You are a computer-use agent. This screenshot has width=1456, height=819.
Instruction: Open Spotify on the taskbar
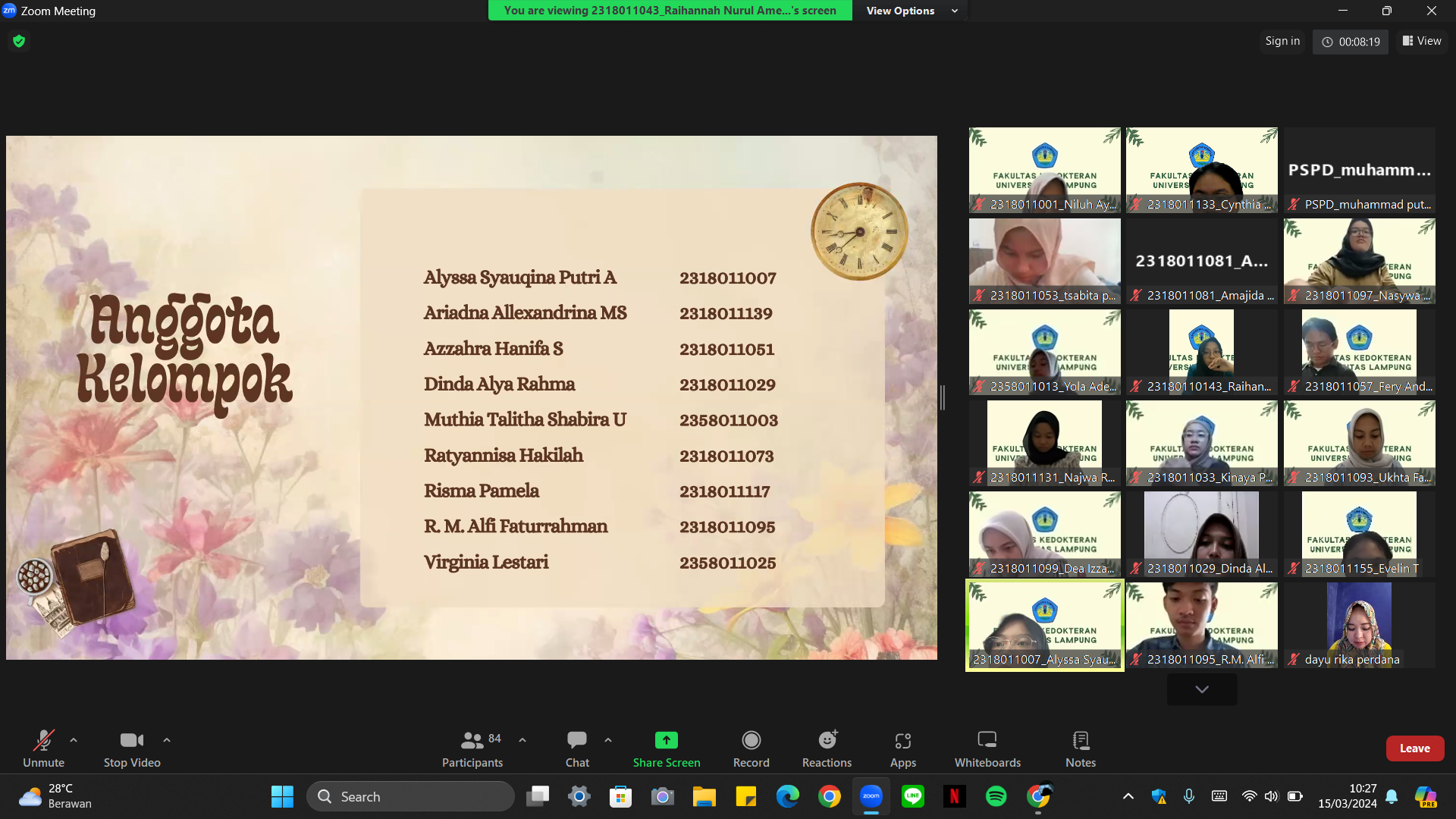996,796
